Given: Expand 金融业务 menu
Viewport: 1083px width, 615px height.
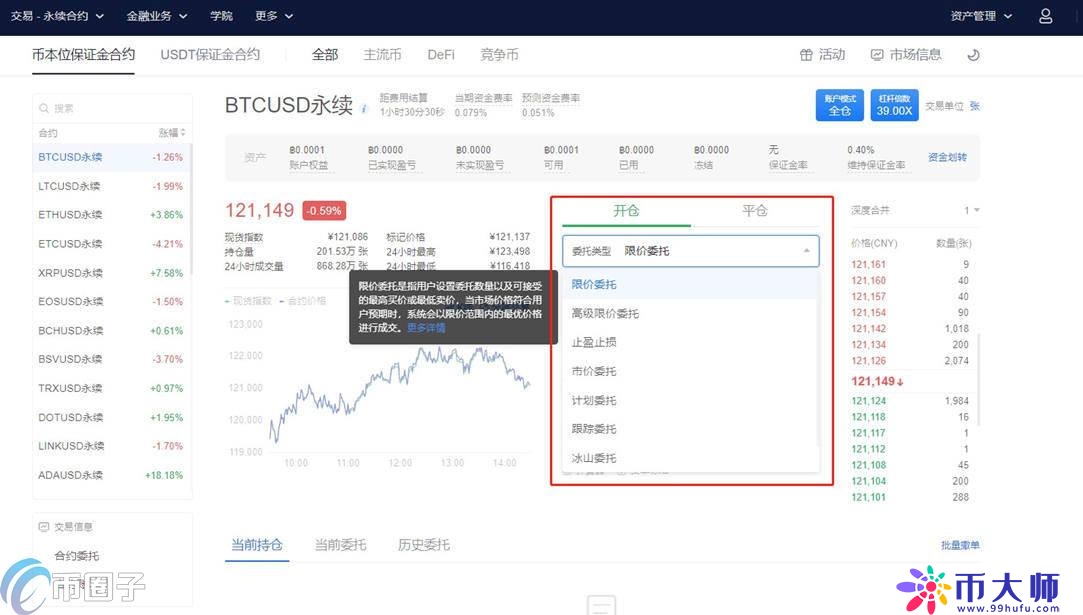Looking at the screenshot, I should [x=157, y=16].
